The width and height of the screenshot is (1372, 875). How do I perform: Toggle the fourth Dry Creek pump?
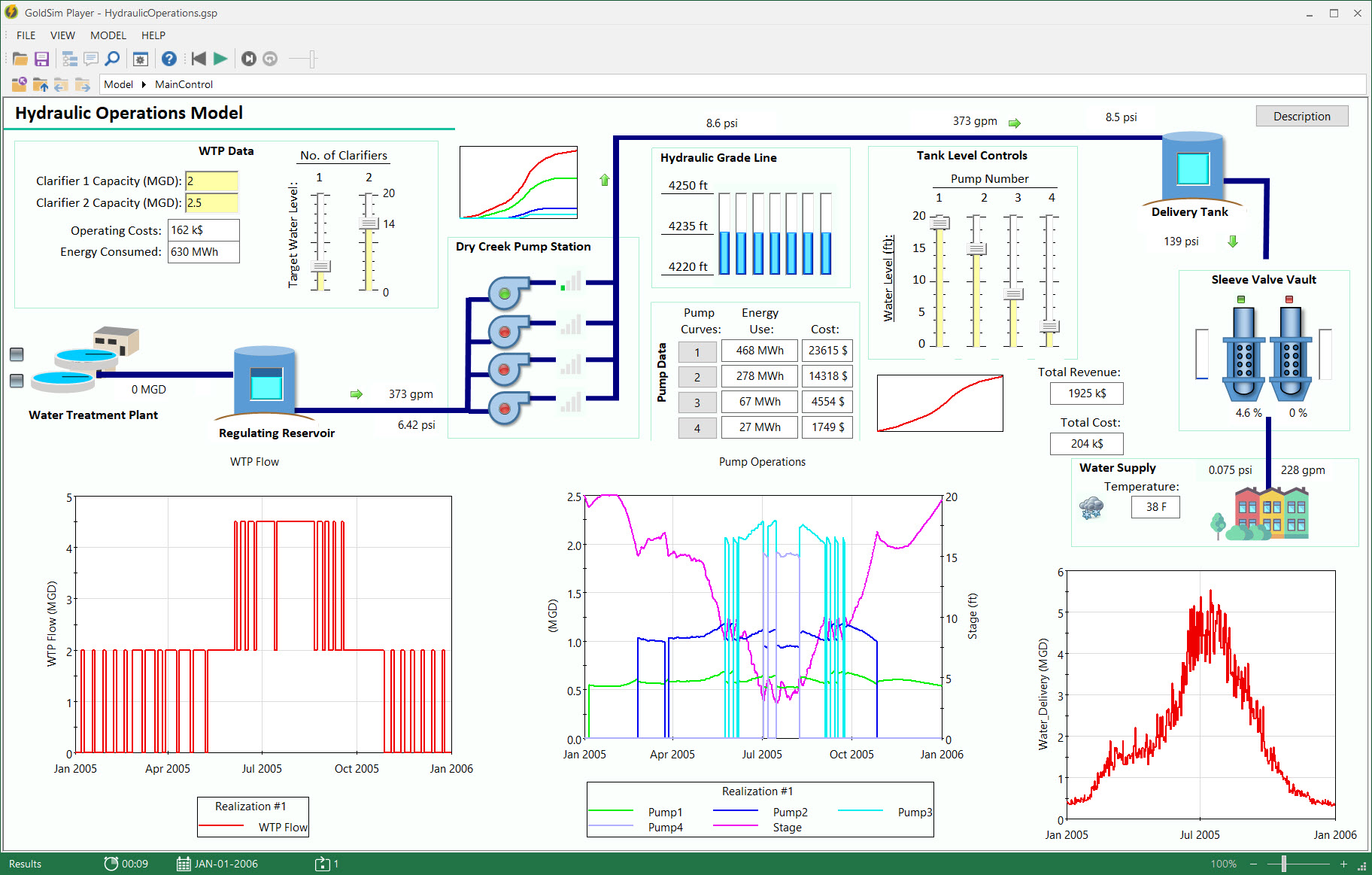pyautogui.click(x=505, y=409)
